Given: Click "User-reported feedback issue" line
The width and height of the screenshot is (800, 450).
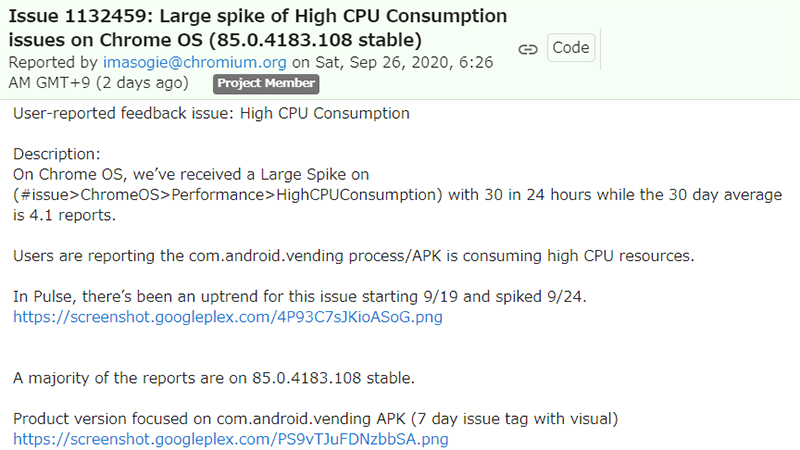Looking at the screenshot, I should 211,114.
